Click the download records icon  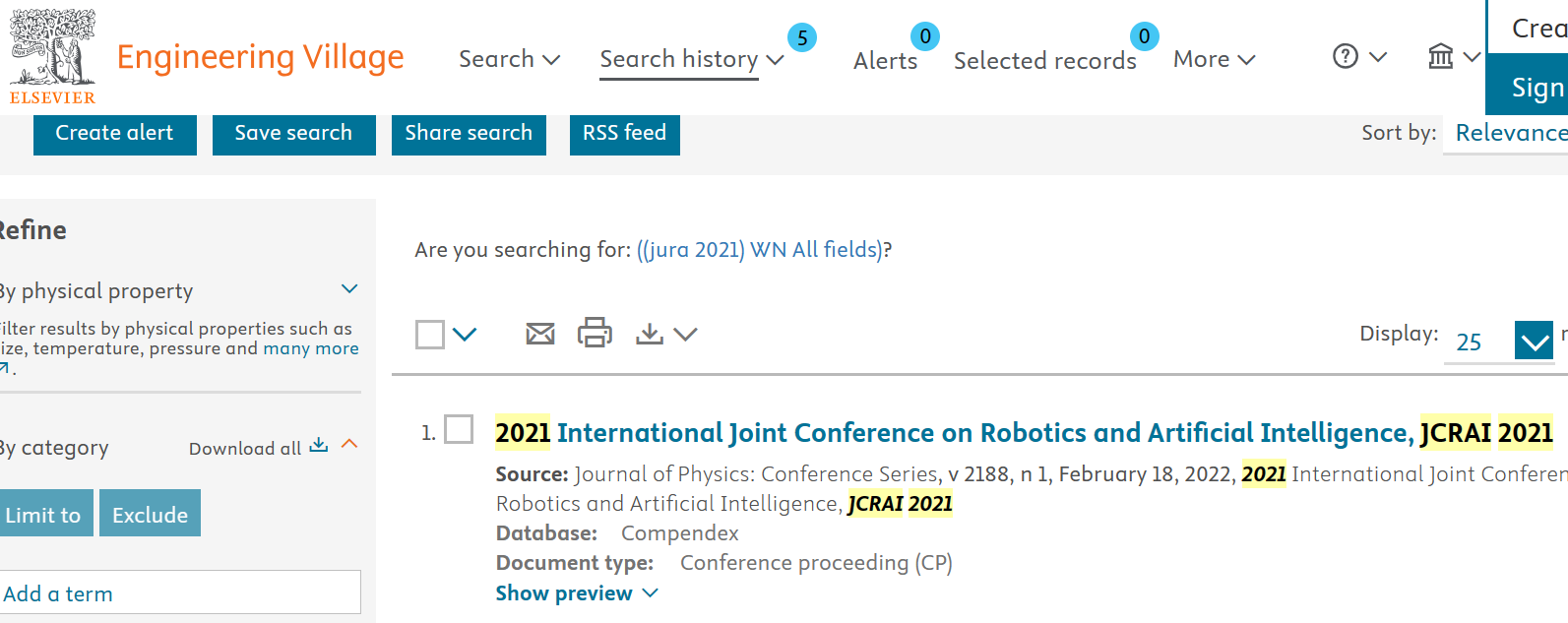(x=650, y=334)
